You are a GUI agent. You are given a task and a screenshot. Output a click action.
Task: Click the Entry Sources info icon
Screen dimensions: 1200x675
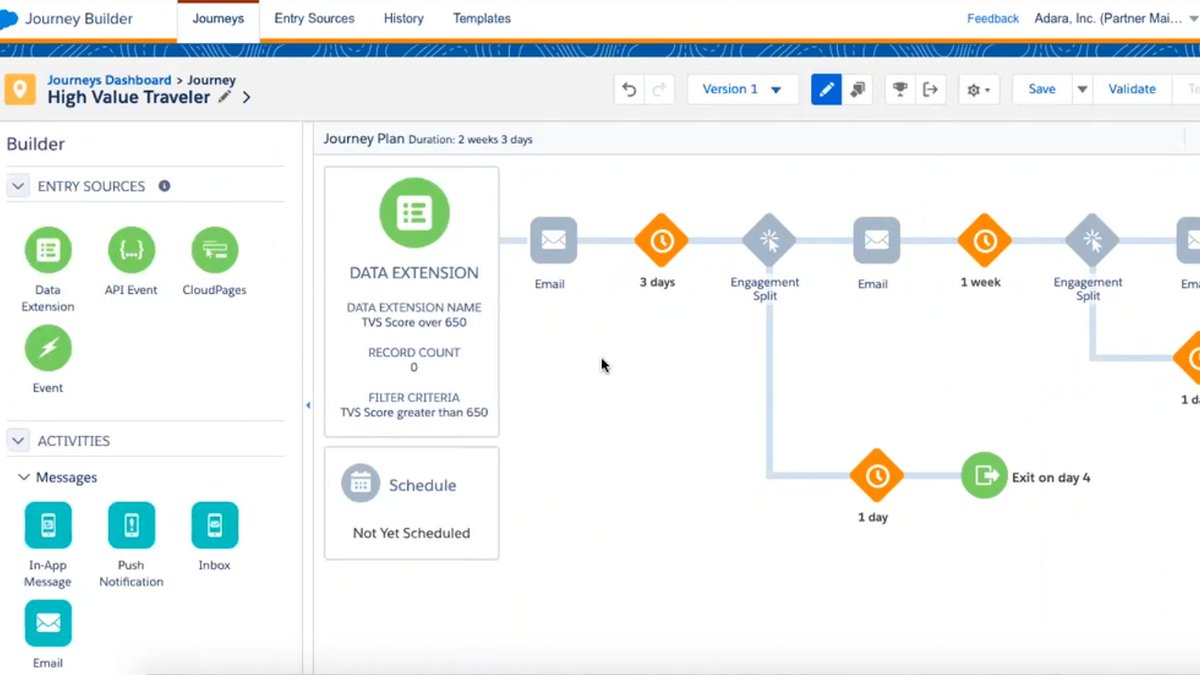(x=164, y=186)
